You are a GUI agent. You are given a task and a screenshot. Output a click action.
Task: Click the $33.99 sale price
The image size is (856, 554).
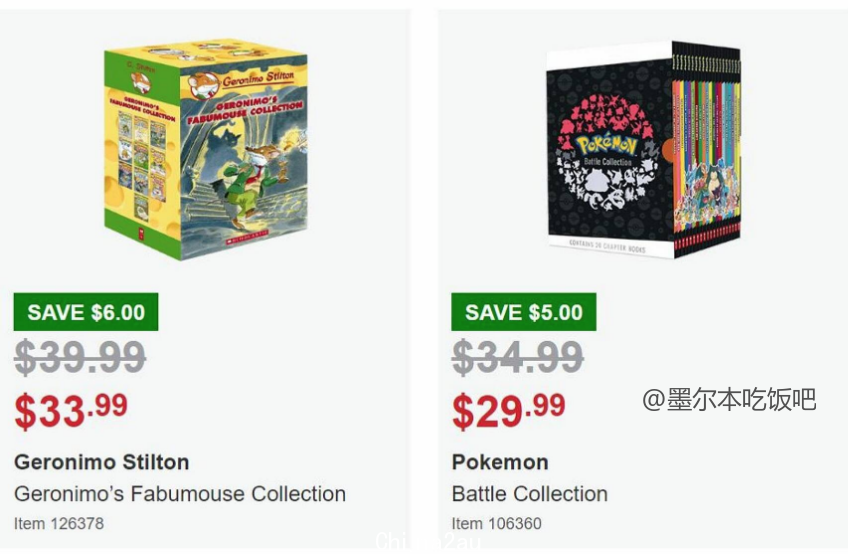pyautogui.click(x=71, y=411)
